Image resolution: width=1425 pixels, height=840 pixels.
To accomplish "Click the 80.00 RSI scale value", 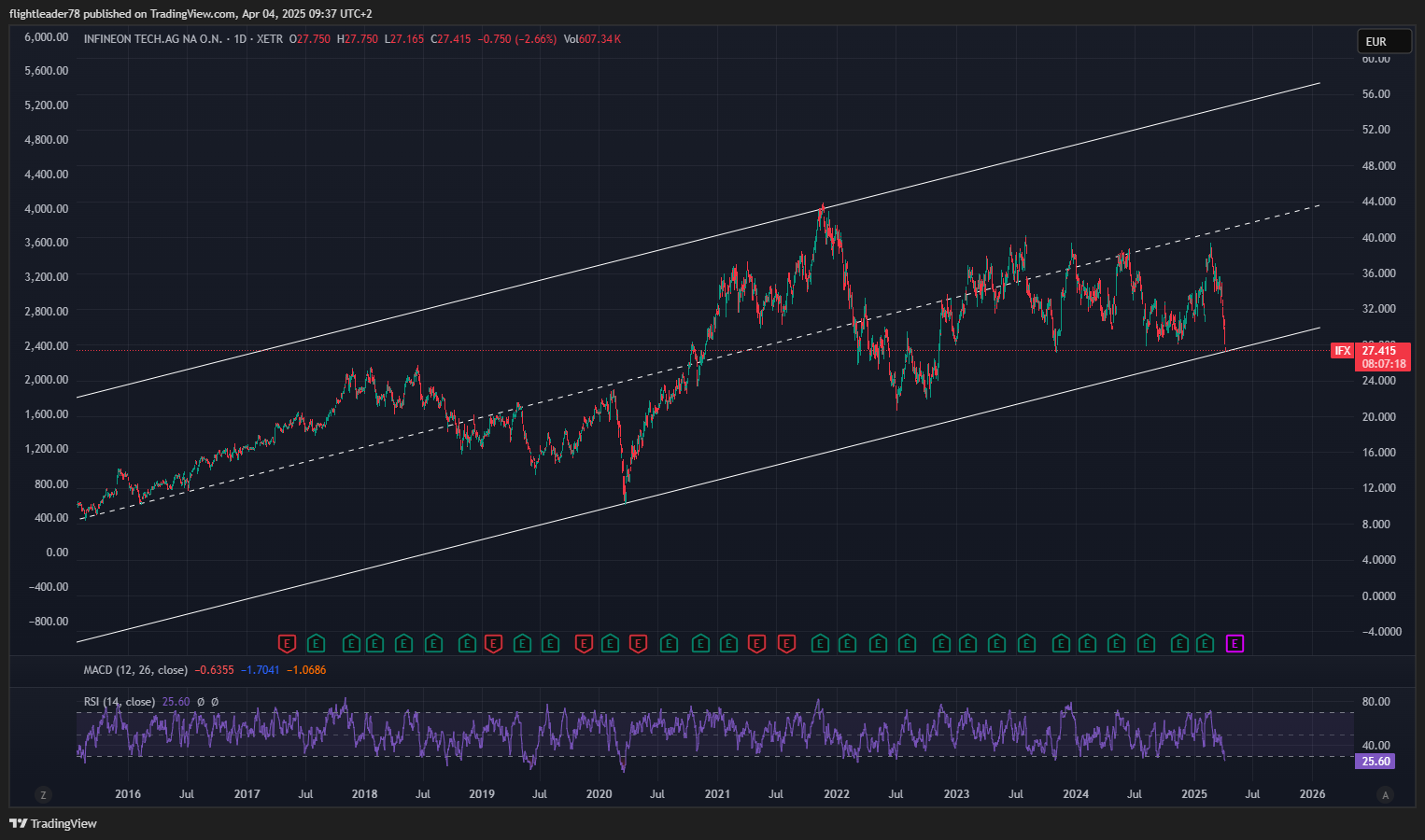I will point(1376,702).
